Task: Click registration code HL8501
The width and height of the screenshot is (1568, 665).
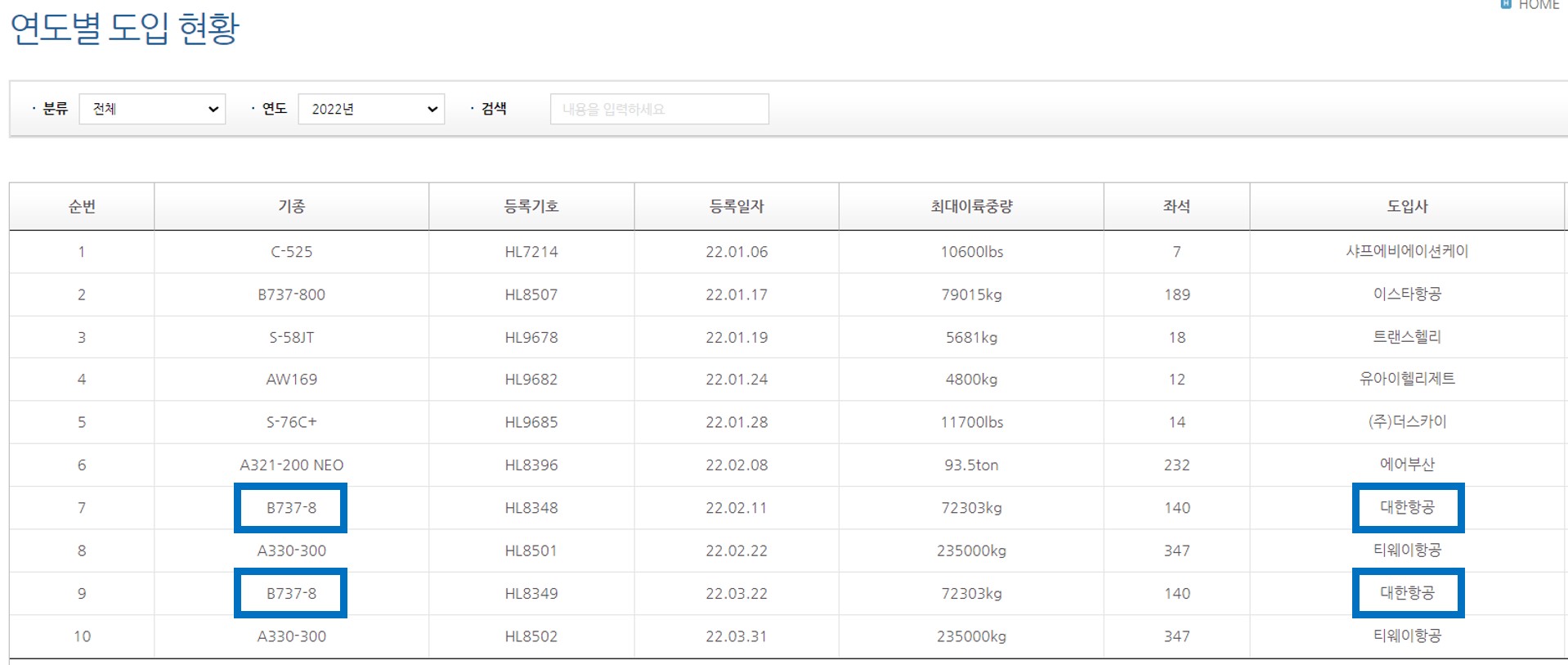Action: pos(531,550)
